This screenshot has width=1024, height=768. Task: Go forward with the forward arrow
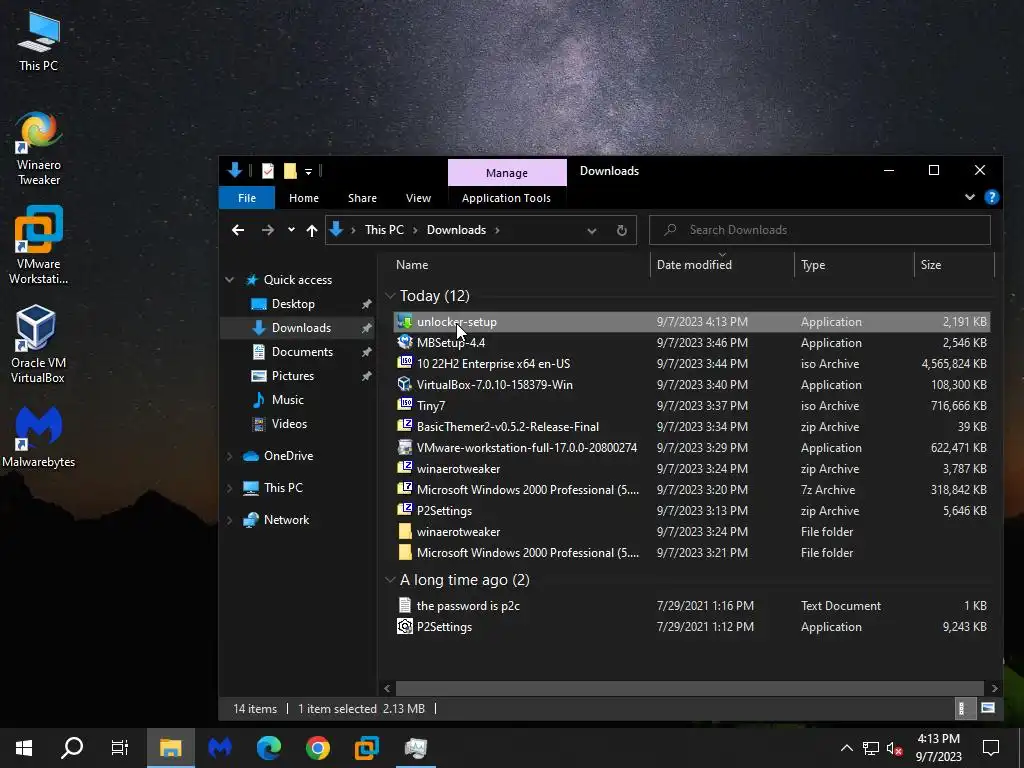tap(268, 230)
